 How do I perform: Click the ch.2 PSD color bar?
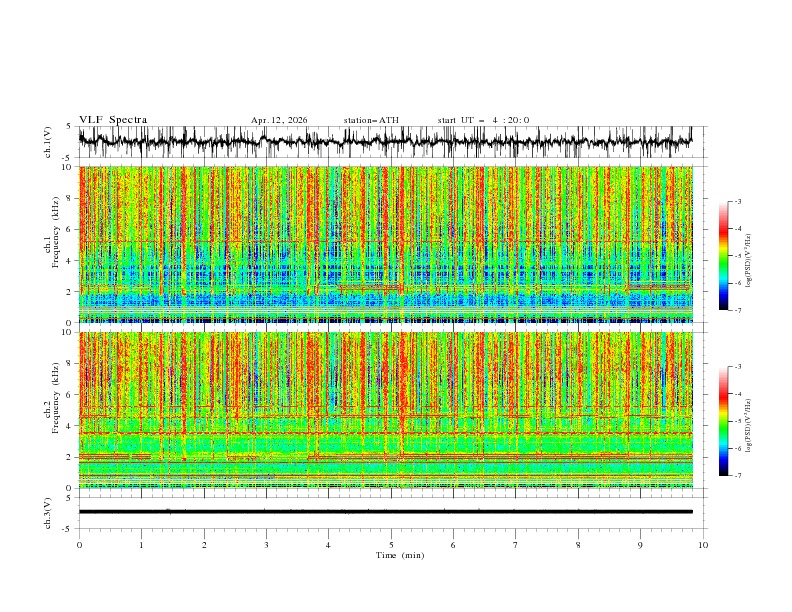click(x=723, y=421)
